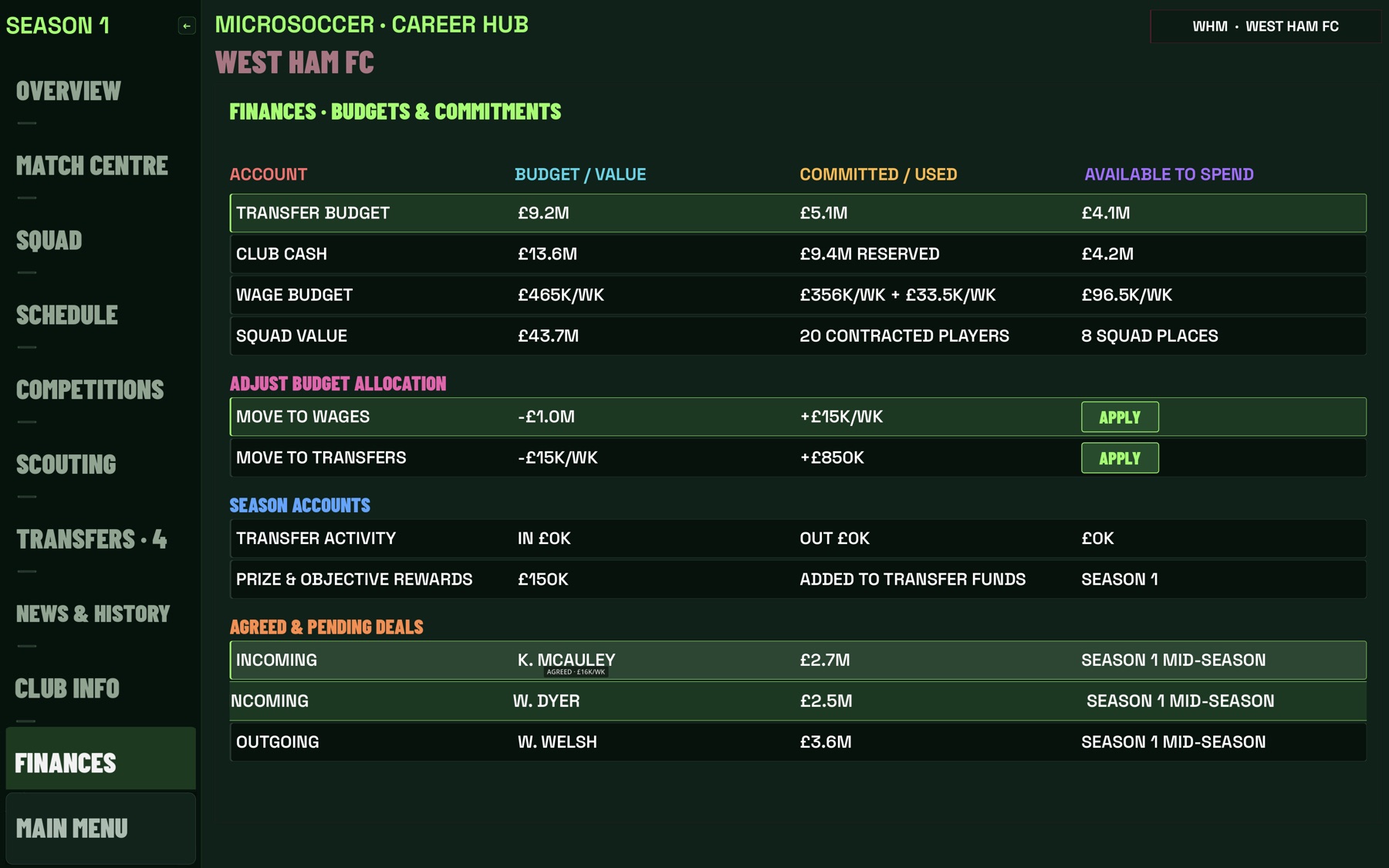Screen dimensions: 1389x868
Task: Click the Season 1 label in the sidebar
Action: tap(58, 25)
